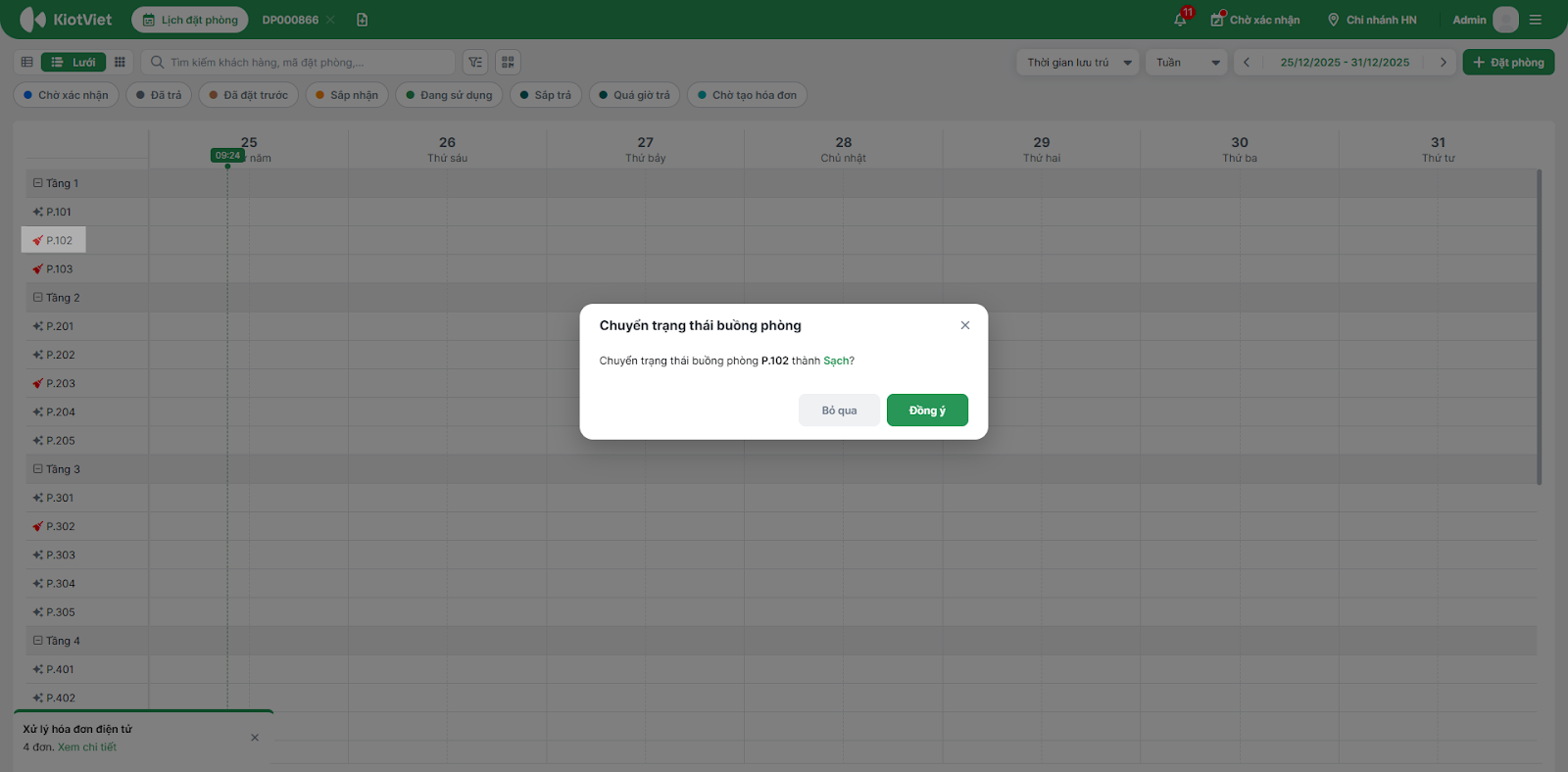Select the 28 Chủ nhật day header
The image size is (1568, 772).
click(844, 149)
